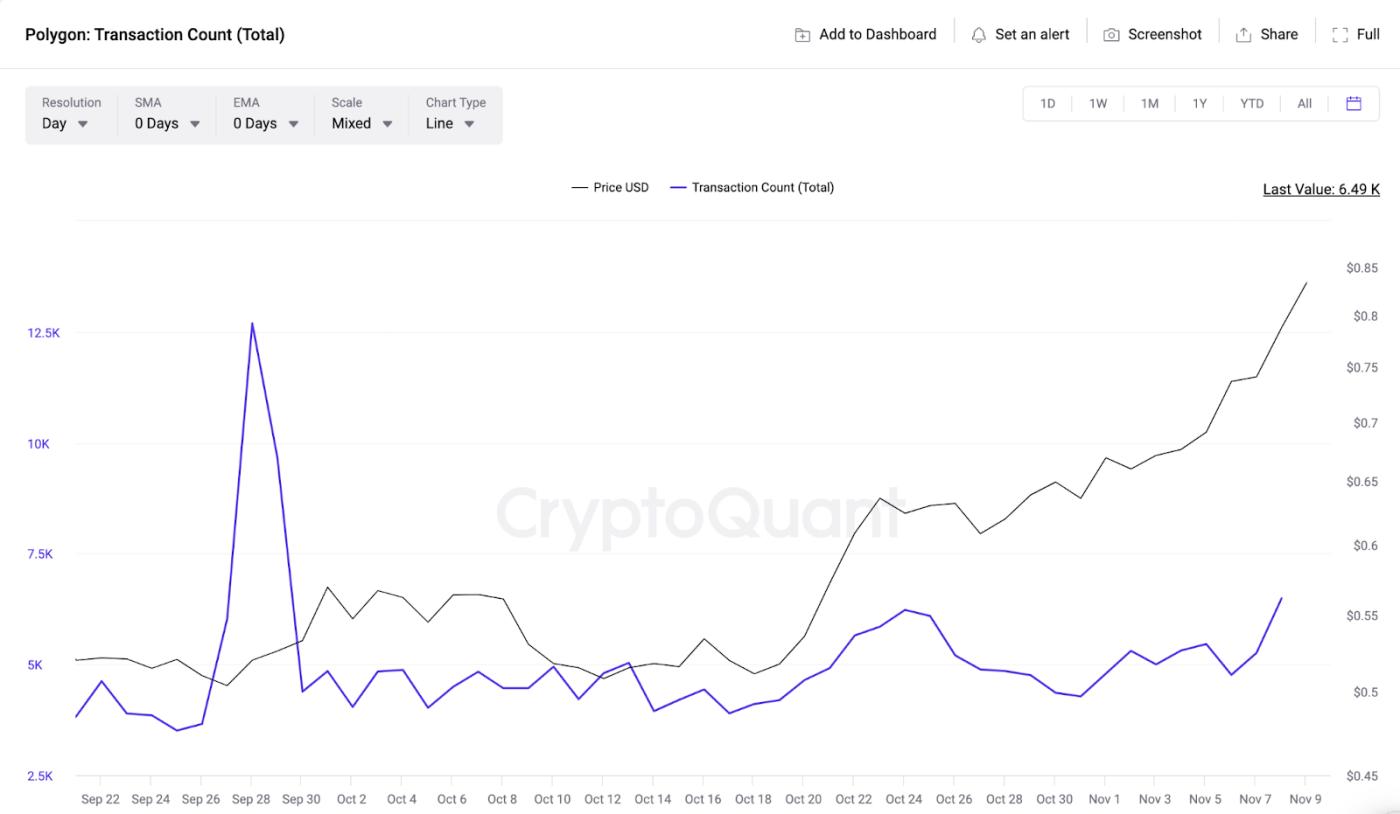Select the All timeframe button
This screenshot has height=814, width=1400.
1304,103
